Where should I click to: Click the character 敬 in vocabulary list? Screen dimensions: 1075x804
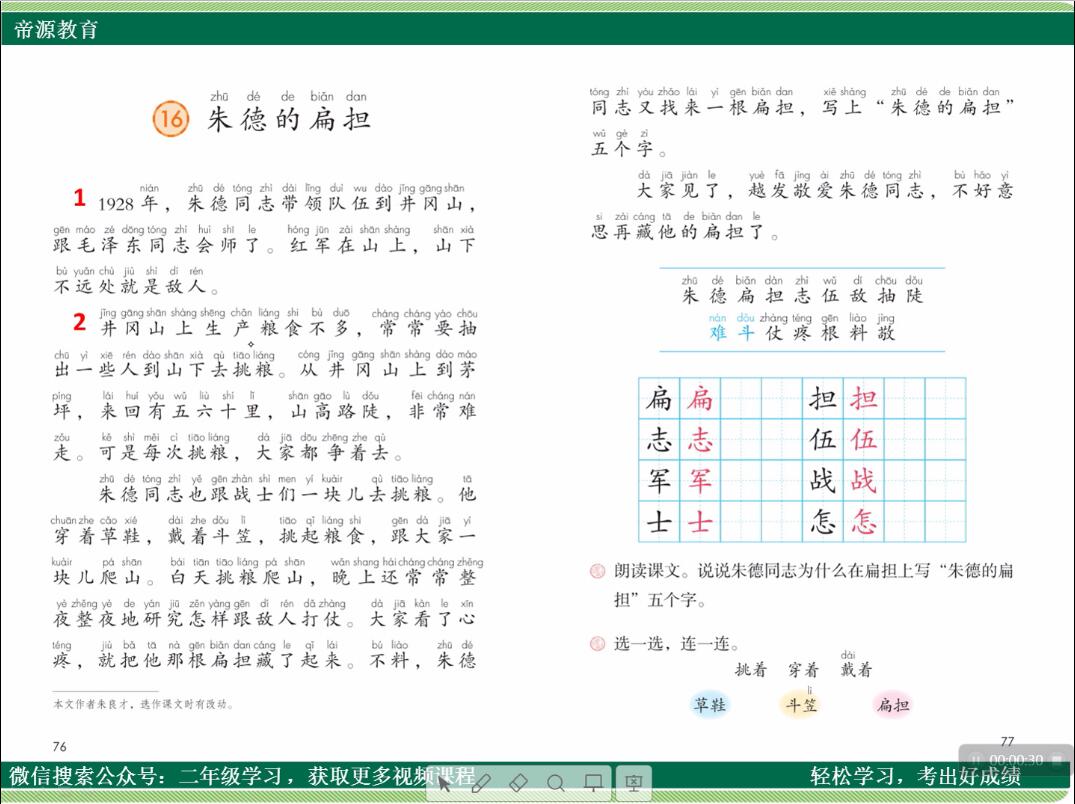tap(886, 333)
